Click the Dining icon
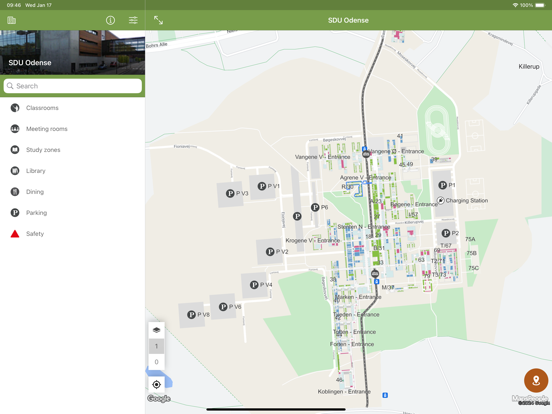Image resolution: width=552 pixels, height=414 pixels. click(15, 192)
